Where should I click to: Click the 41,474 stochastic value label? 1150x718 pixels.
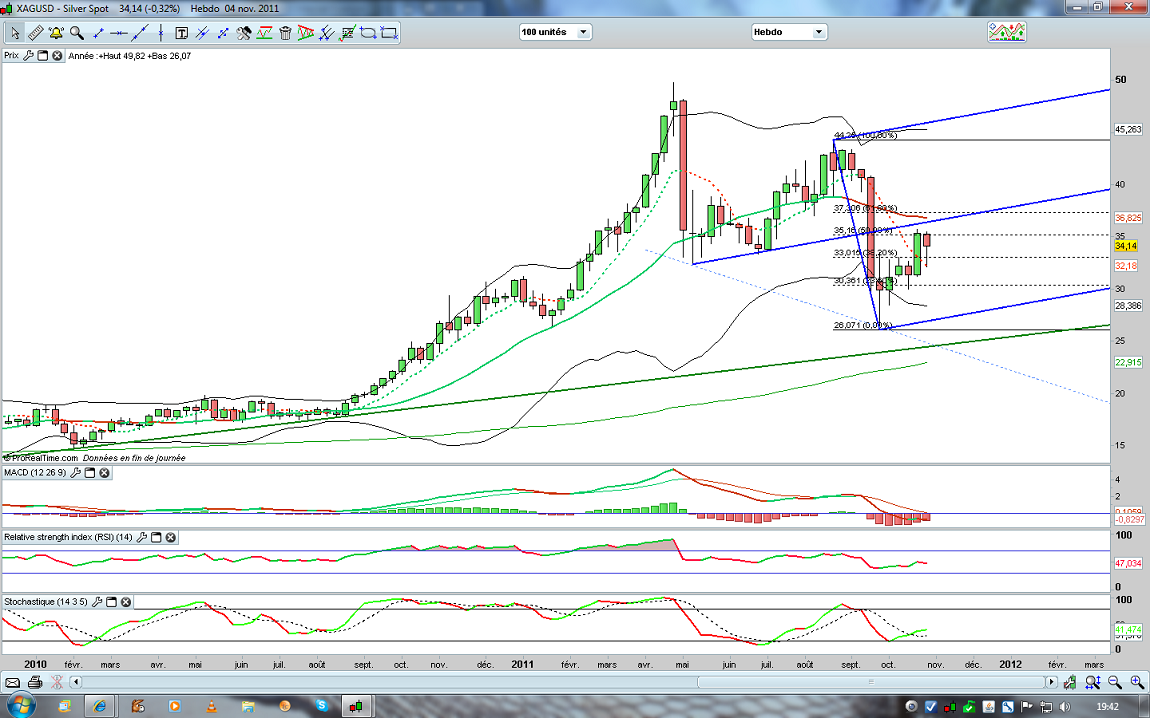tap(1129, 629)
